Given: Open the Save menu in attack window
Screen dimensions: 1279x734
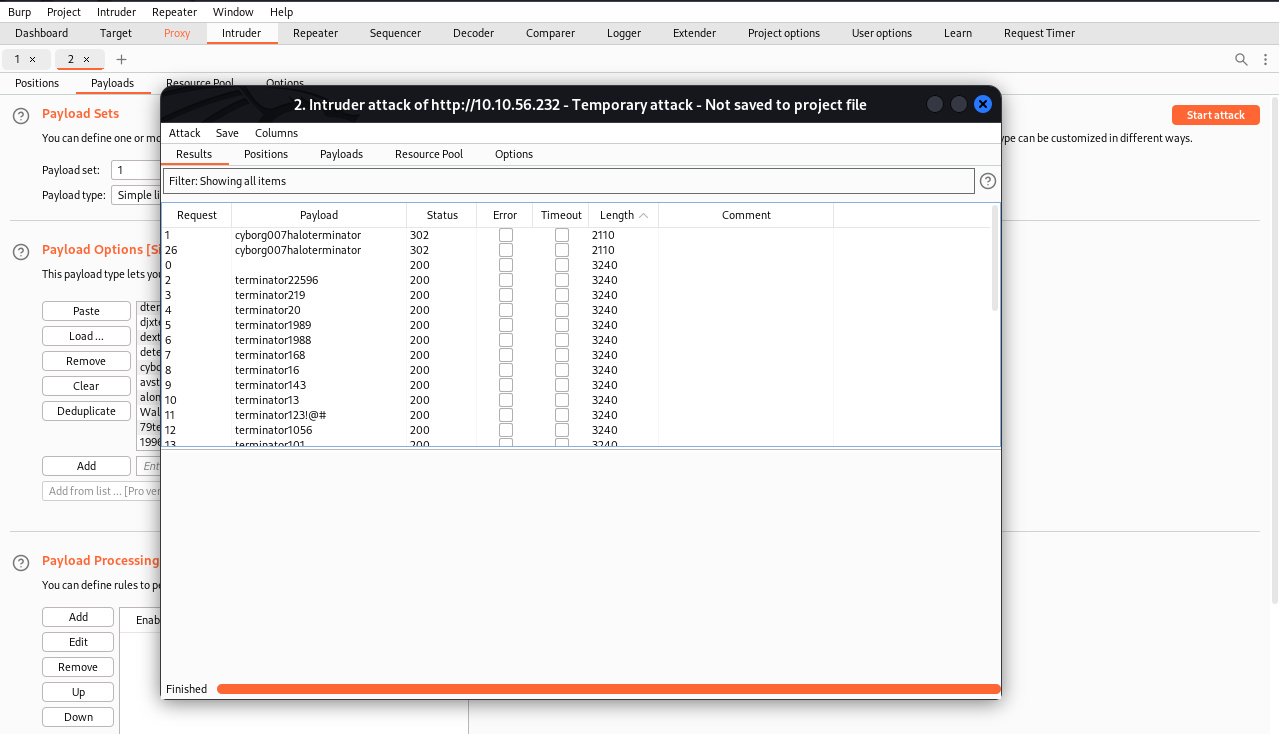Looking at the screenshot, I should pos(227,133).
